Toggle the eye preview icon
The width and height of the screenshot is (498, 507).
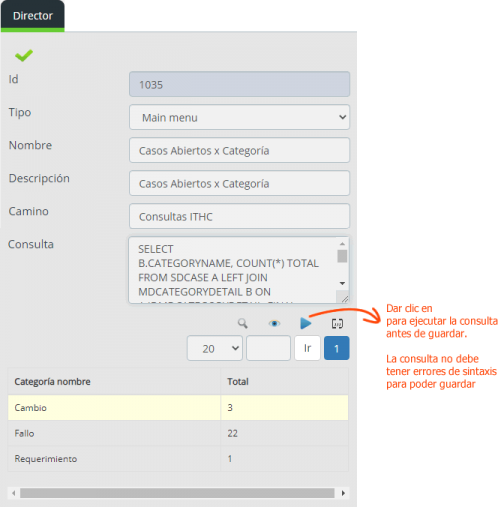[x=274, y=323]
